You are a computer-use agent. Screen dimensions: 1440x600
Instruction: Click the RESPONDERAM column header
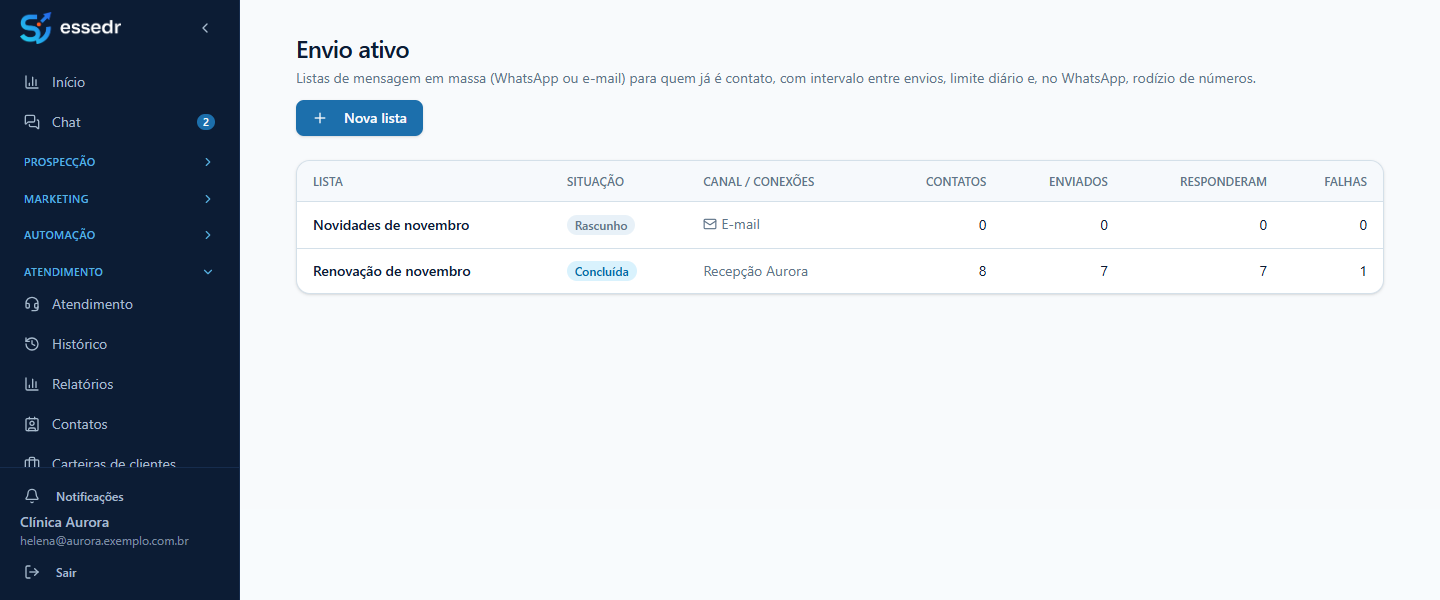pyautogui.click(x=1223, y=182)
